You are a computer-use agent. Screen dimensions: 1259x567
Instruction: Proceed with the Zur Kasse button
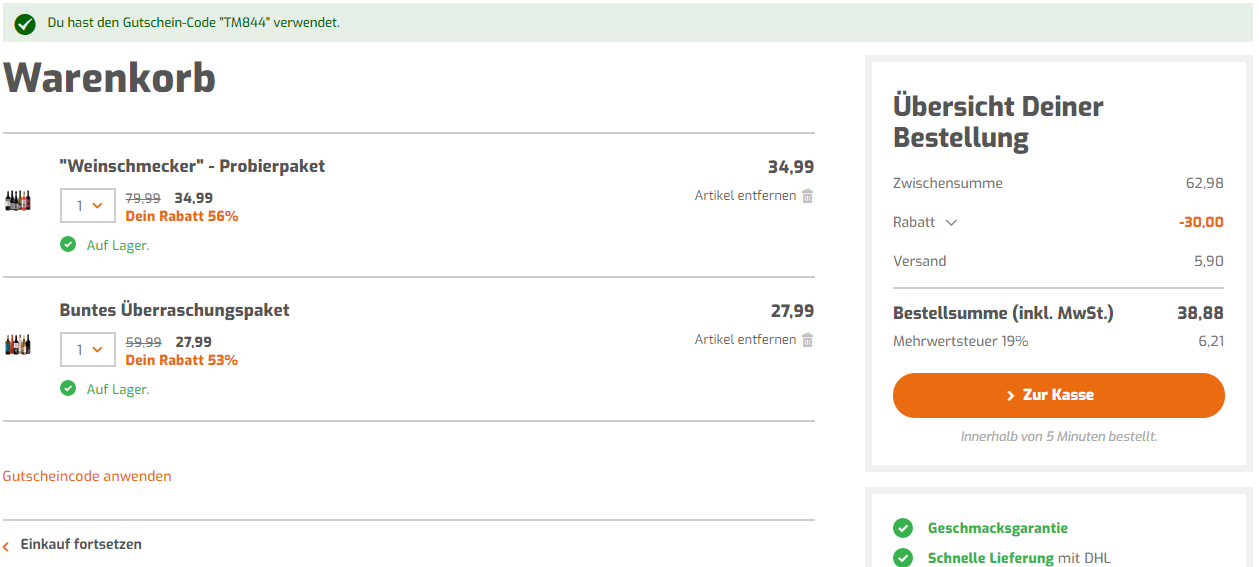[x=1058, y=395]
